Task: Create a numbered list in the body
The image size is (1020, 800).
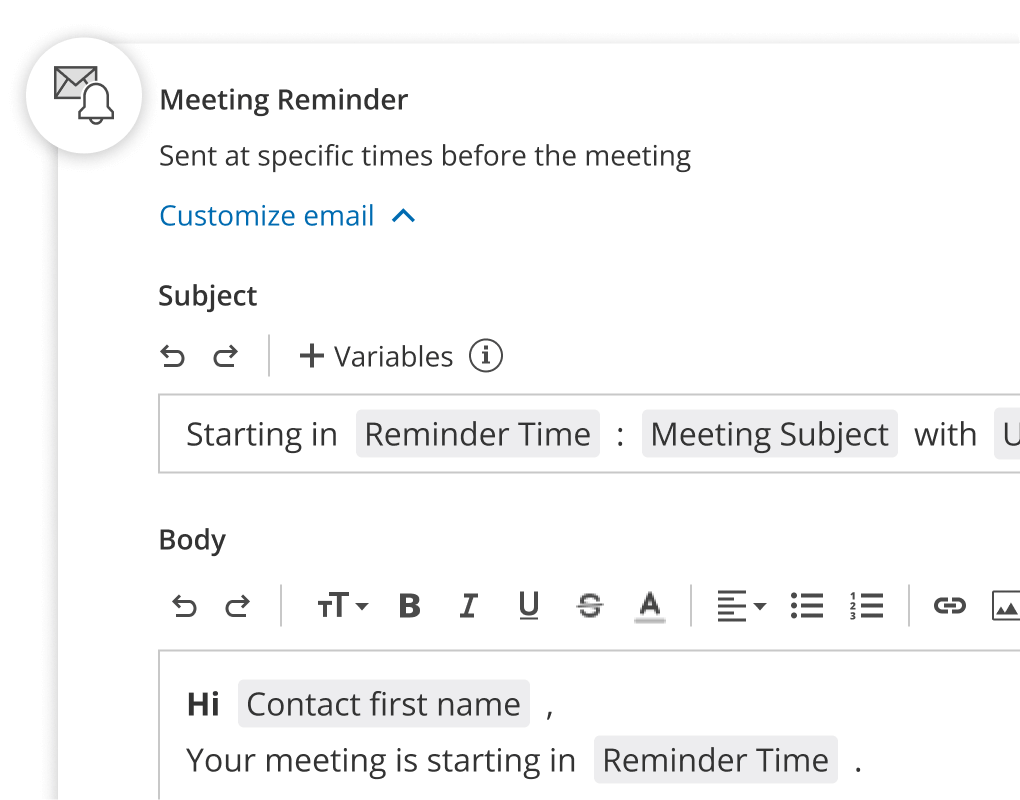Action: coord(866,605)
